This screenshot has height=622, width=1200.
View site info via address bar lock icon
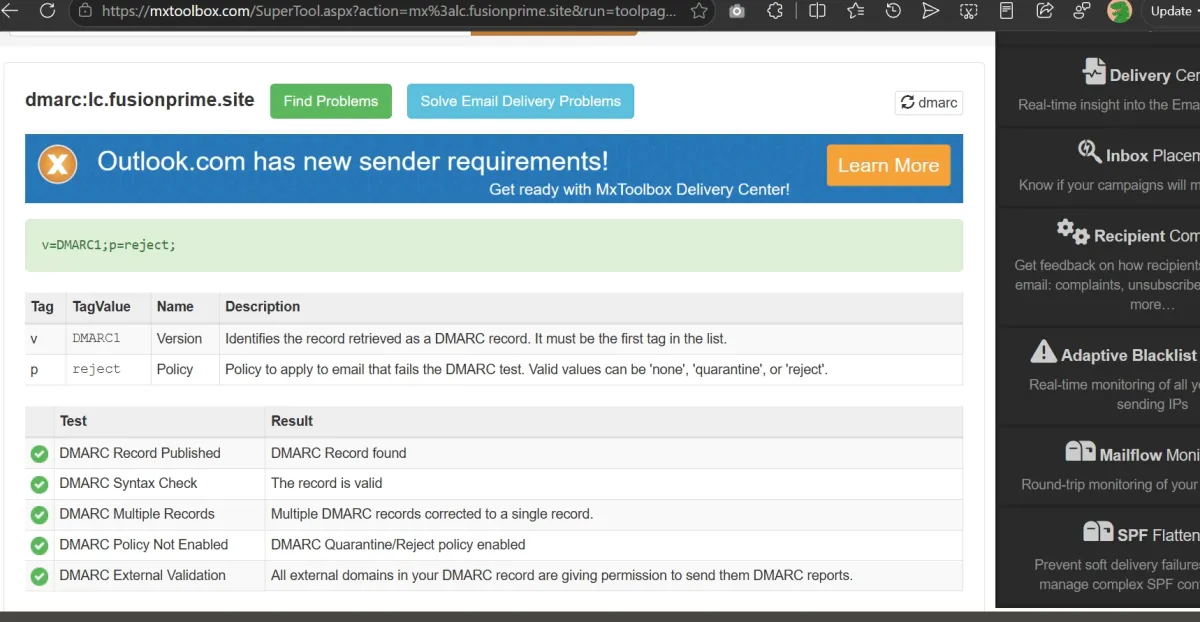click(85, 11)
